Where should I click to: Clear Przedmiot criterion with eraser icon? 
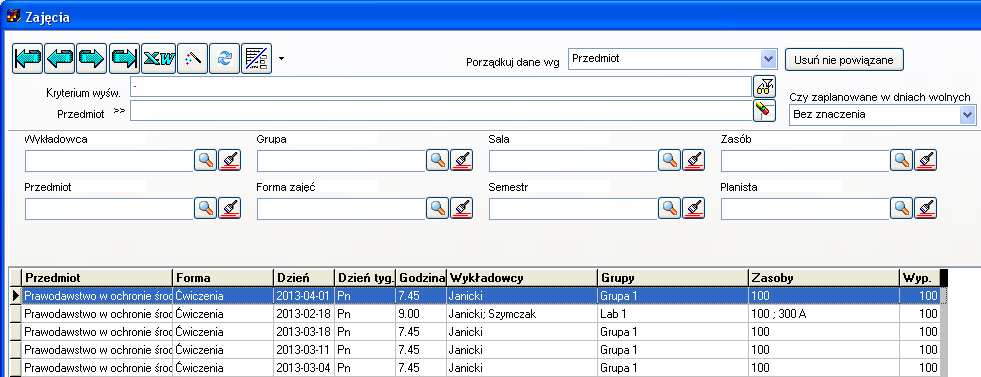pyautogui.click(x=764, y=111)
